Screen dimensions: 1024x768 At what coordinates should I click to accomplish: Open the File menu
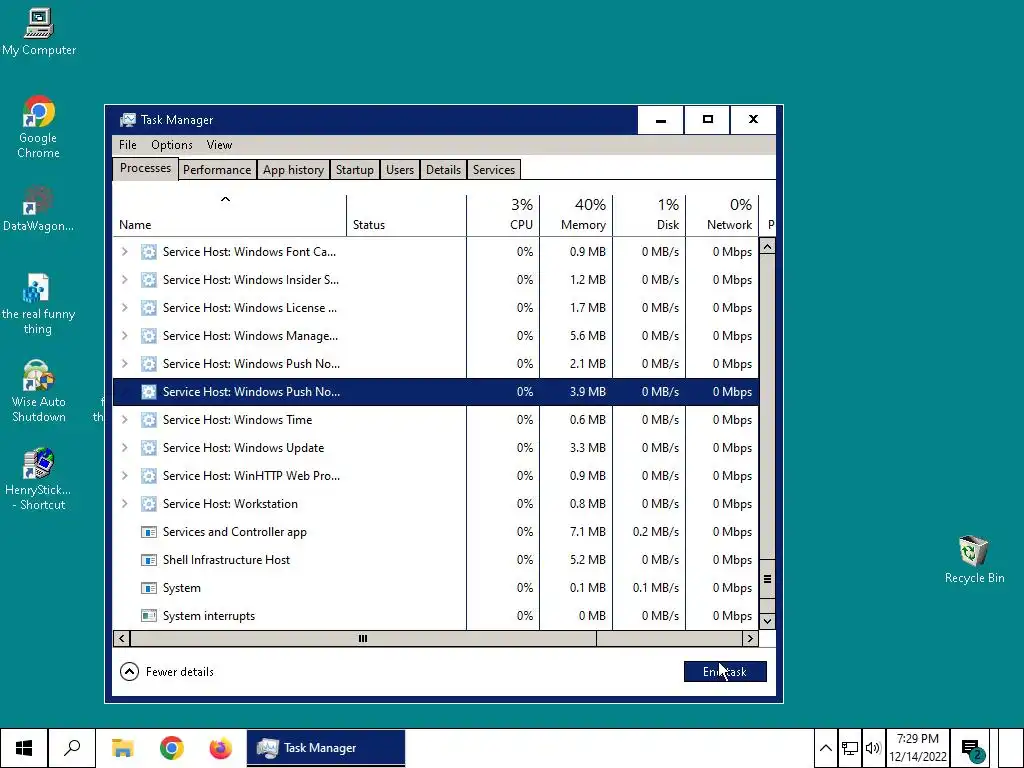tap(128, 145)
